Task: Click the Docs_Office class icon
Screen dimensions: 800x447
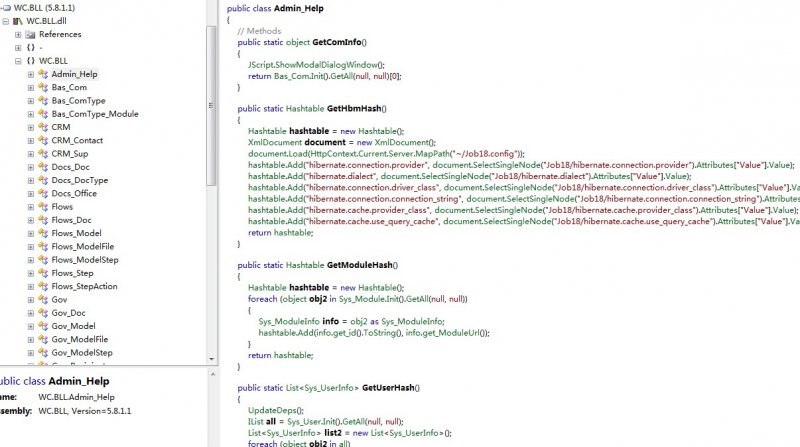Action: [43, 193]
